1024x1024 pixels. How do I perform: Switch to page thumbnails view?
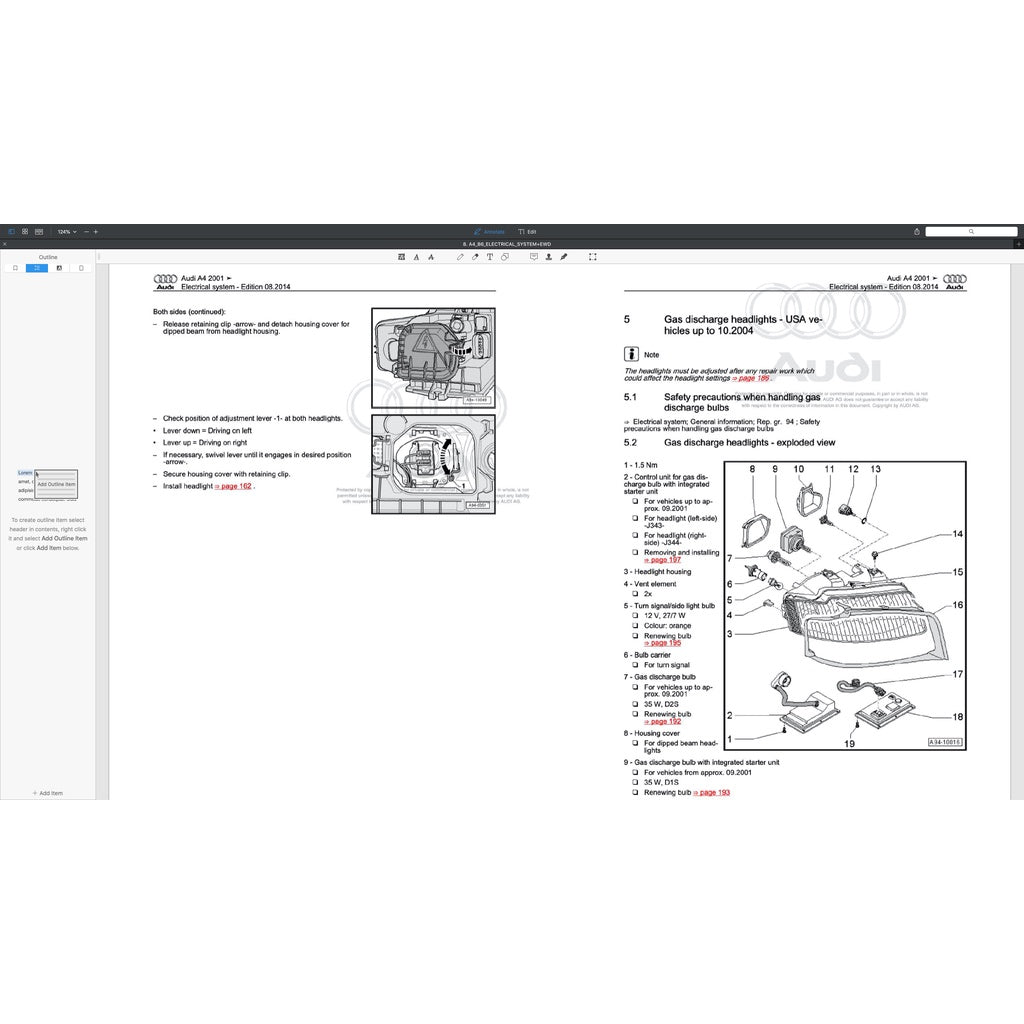coord(25,231)
